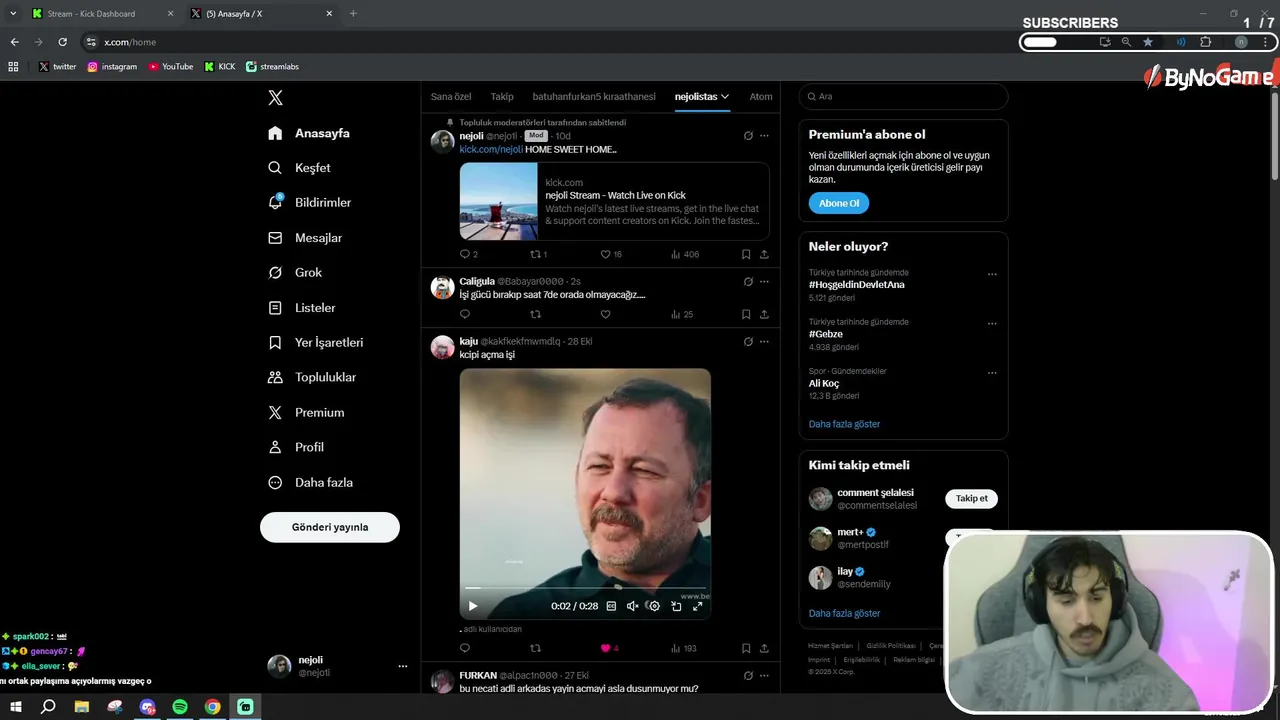The width and height of the screenshot is (1280, 720).
Task: Open Premium in sidebar
Action: tap(306, 412)
